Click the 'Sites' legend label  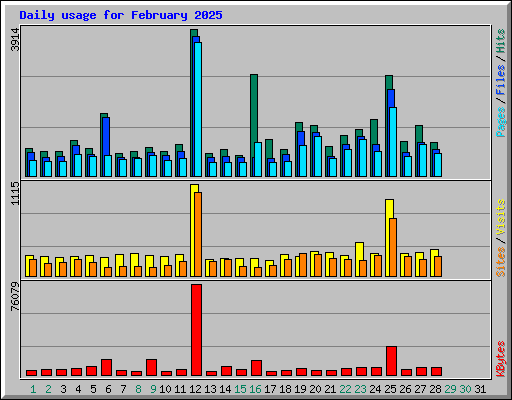tap(501, 262)
